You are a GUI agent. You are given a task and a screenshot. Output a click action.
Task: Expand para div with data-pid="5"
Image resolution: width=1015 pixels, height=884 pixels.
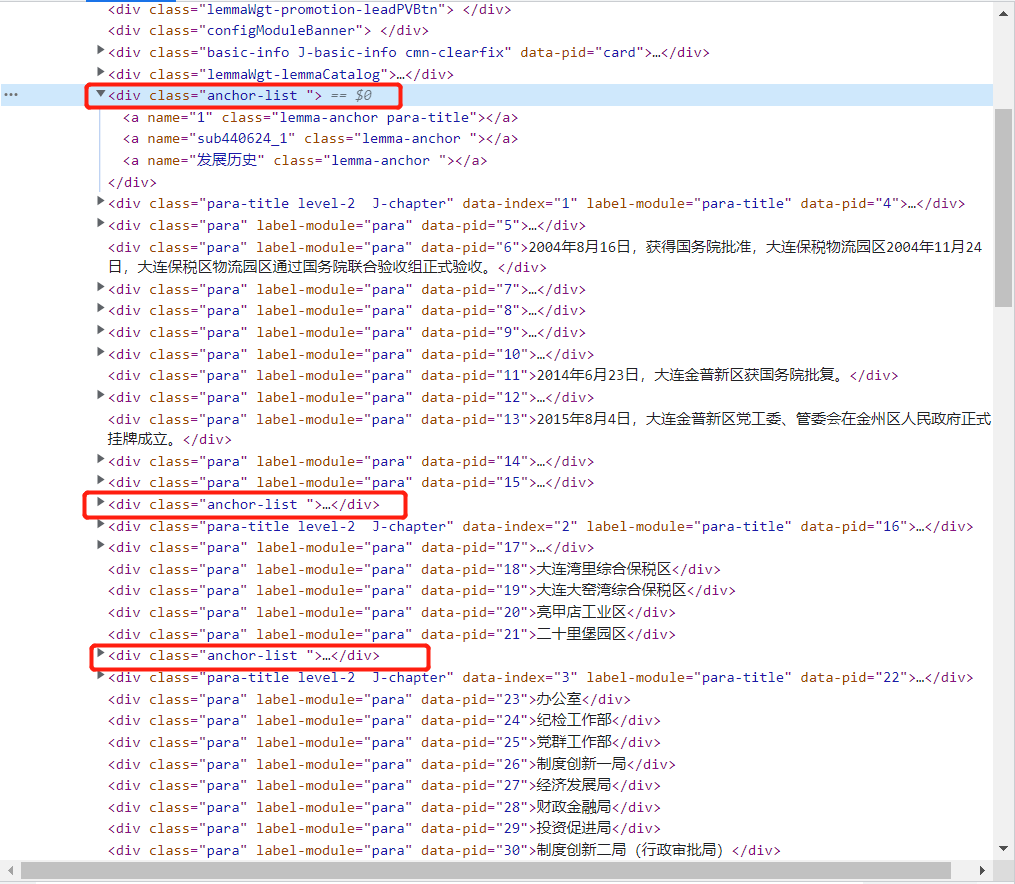click(100, 223)
